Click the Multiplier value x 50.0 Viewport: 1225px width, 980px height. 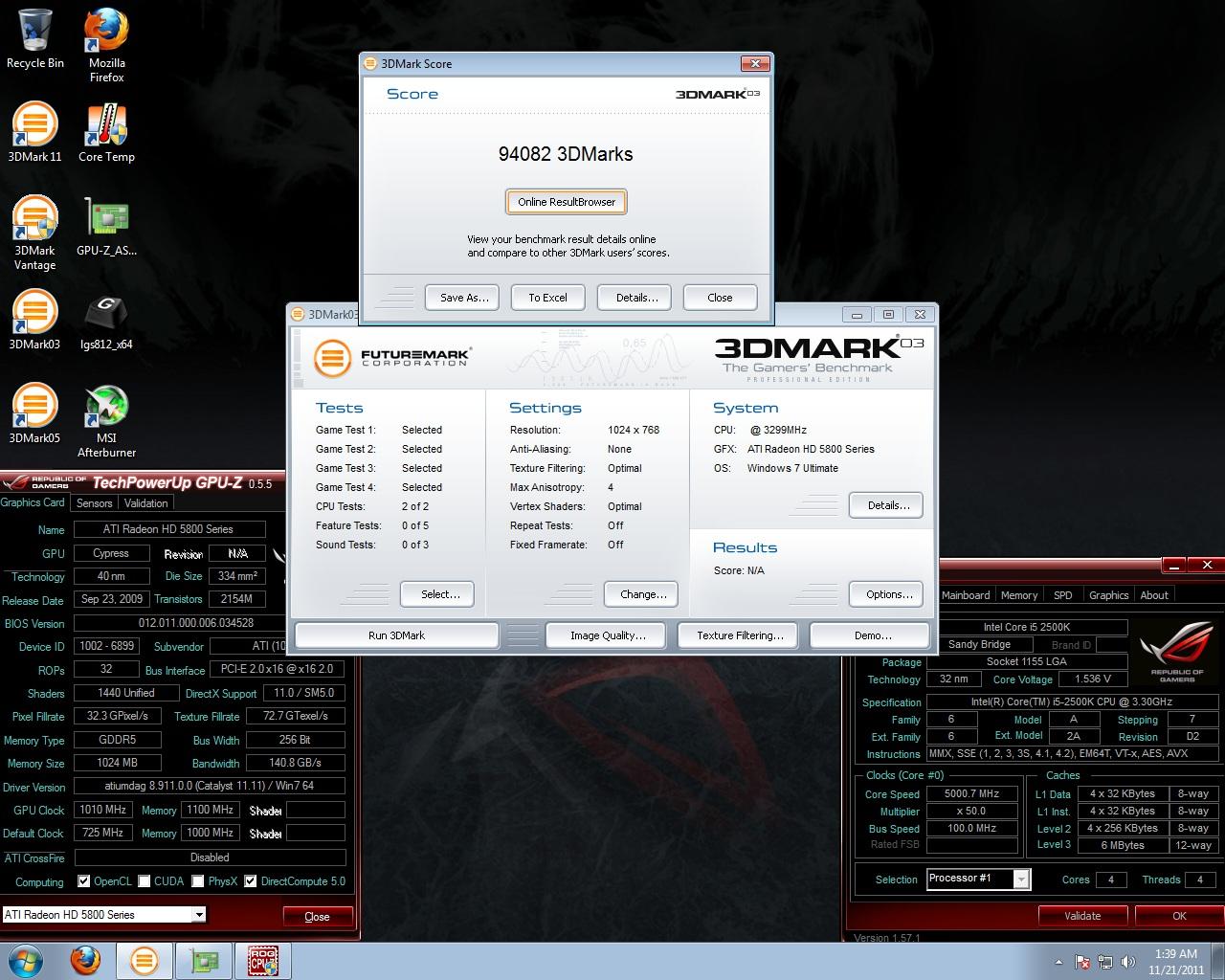point(971,811)
